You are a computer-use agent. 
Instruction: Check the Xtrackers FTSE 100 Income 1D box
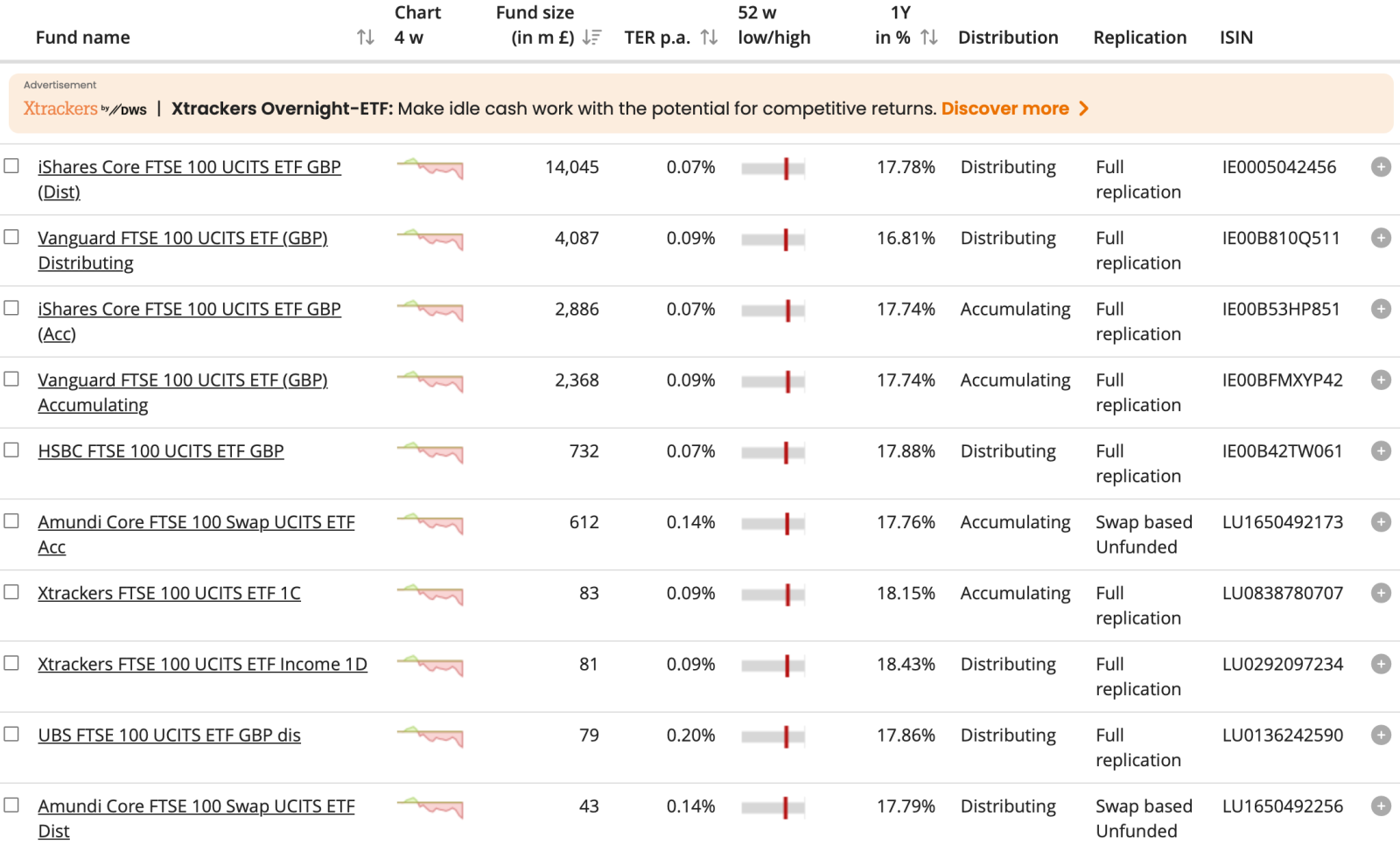click(11, 663)
